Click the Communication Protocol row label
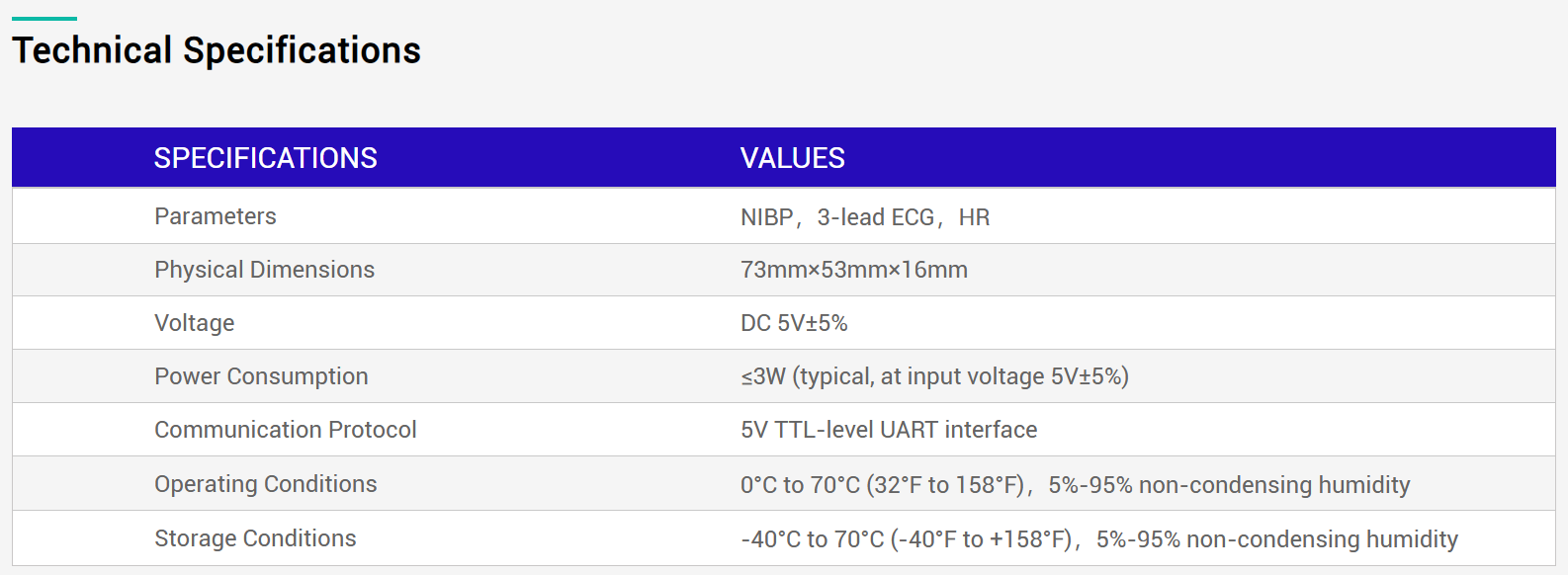This screenshot has height=575, width=1568. (x=285, y=430)
